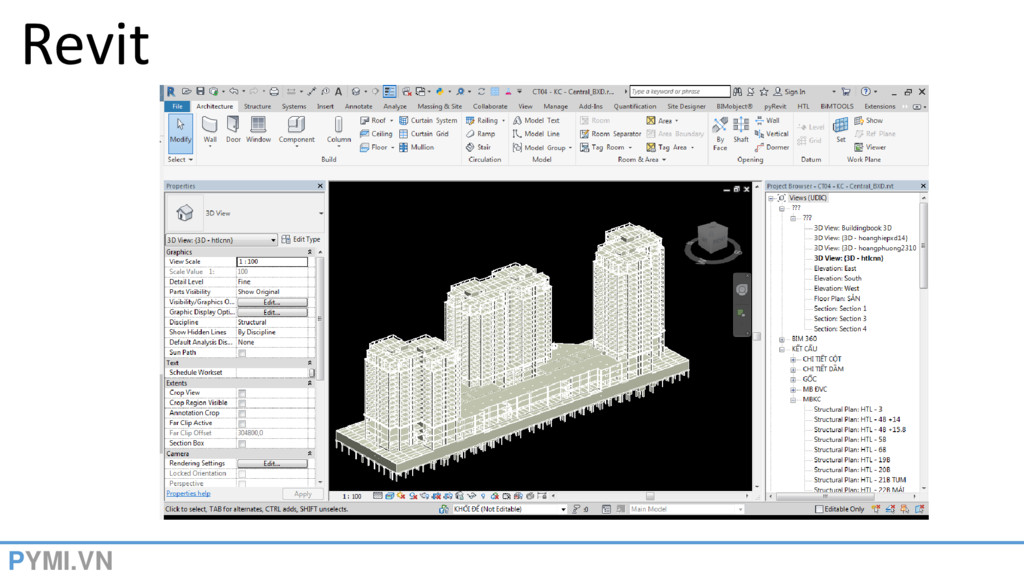Select the Model Line tool
This screenshot has height=576, width=1024.
coord(536,134)
